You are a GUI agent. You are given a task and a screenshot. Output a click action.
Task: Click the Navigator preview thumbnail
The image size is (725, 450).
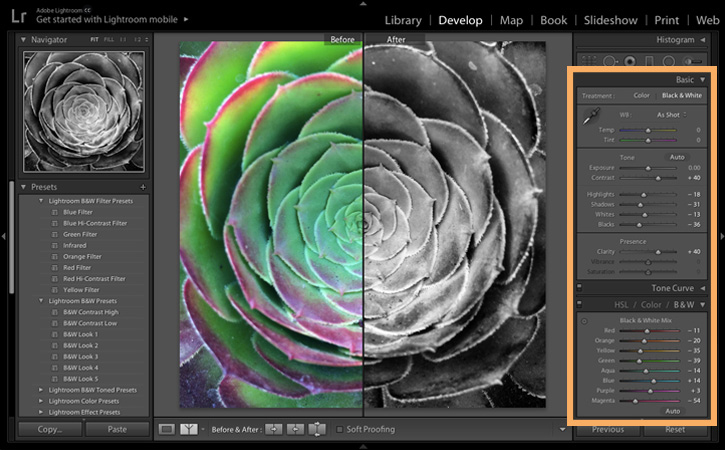coord(84,111)
